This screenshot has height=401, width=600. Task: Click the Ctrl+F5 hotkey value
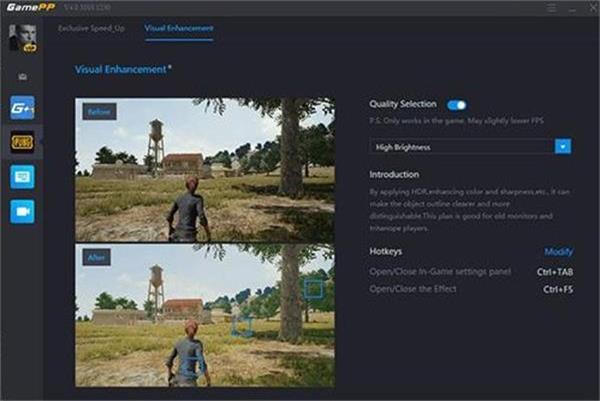(558, 289)
